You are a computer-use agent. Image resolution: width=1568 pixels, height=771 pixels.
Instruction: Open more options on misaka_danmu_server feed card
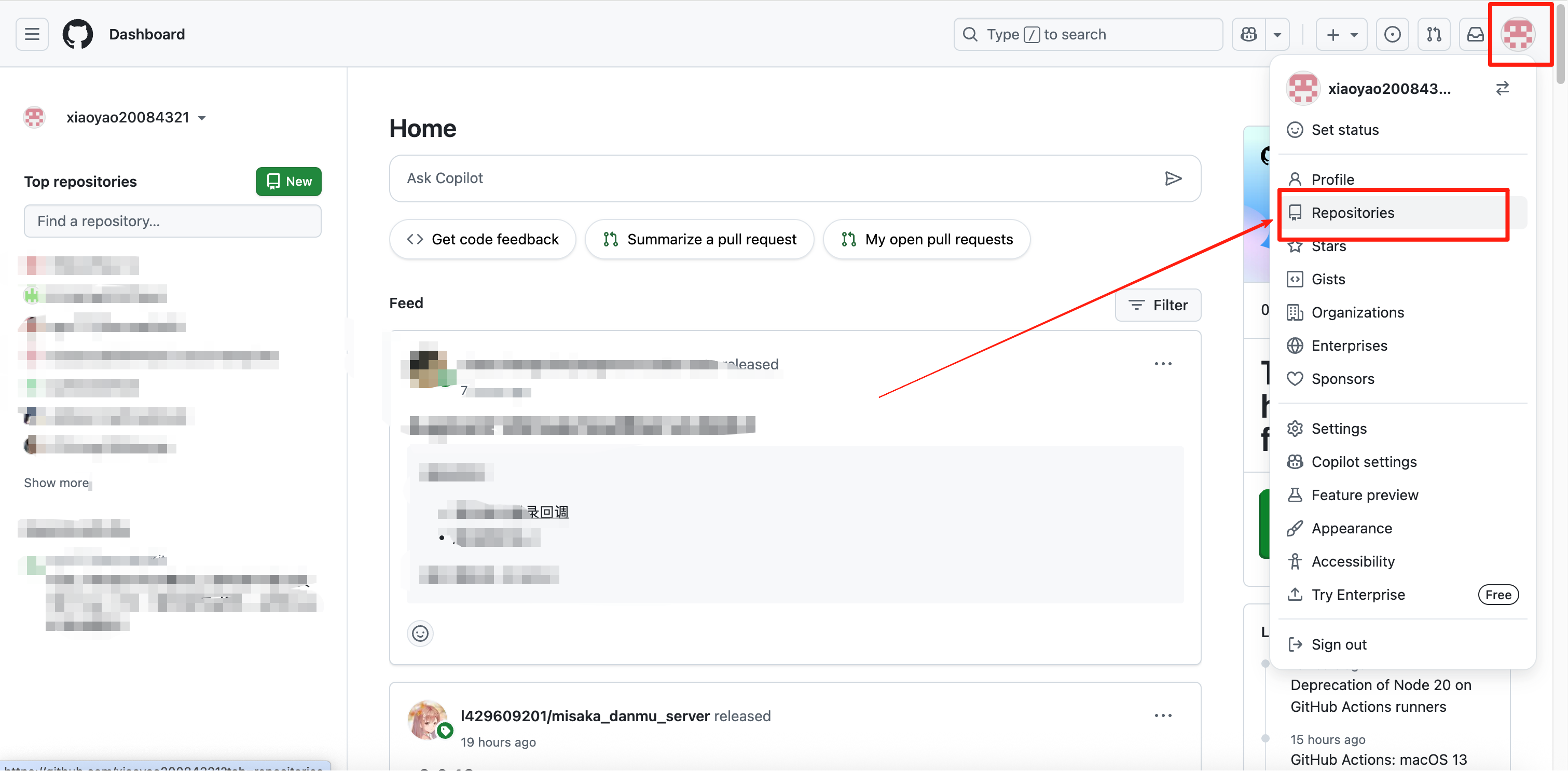tap(1163, 715)
